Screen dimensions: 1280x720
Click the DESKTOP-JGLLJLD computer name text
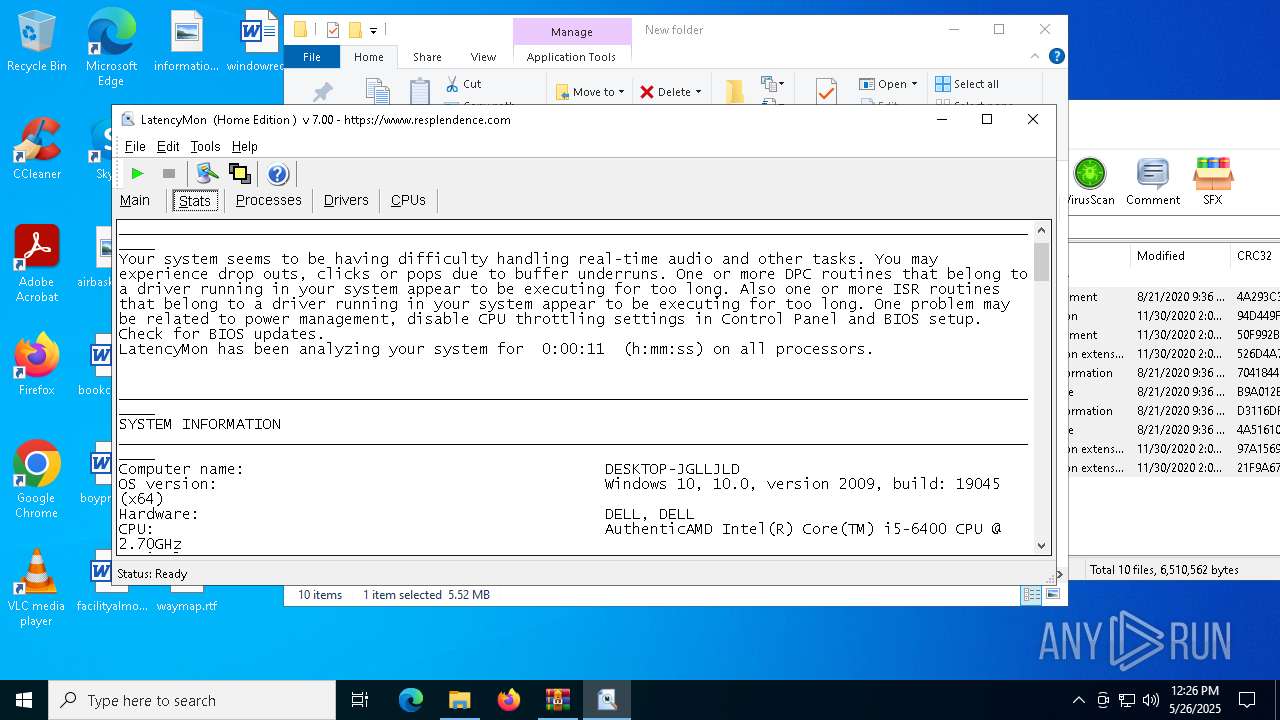[x=672, y=469]
